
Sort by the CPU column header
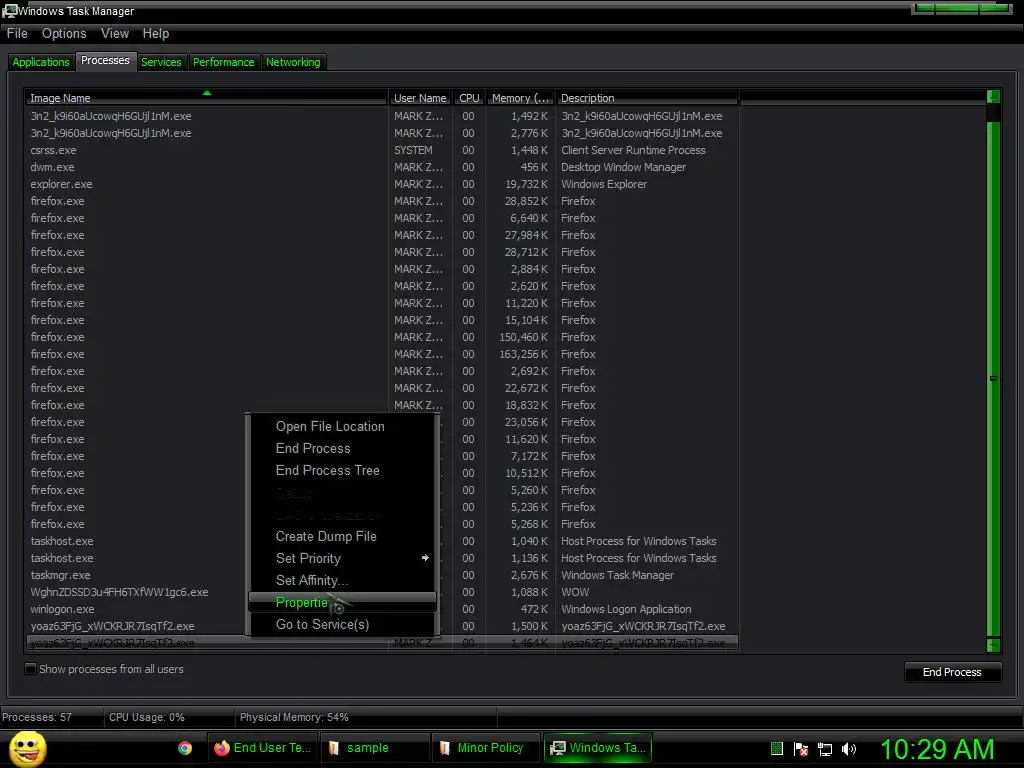(469, 98)
